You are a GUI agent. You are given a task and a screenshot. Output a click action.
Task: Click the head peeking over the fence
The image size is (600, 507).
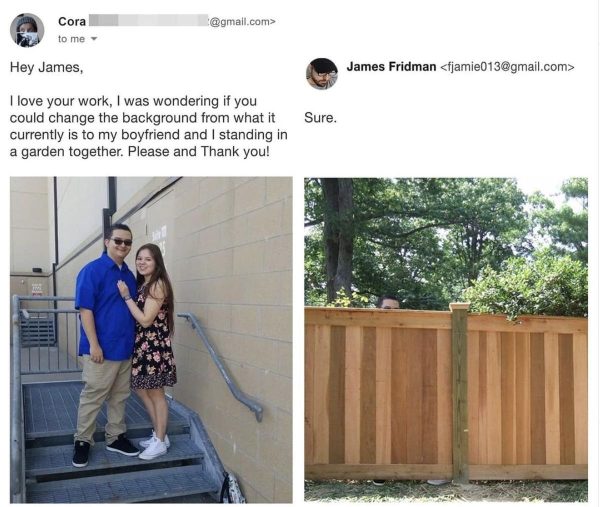[x=388, y=302]
